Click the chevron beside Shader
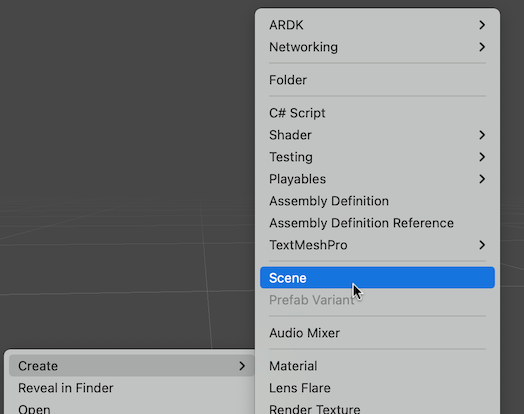Image resolution: width=524 pixels, height=414 pixels. [x=482, y=135]
